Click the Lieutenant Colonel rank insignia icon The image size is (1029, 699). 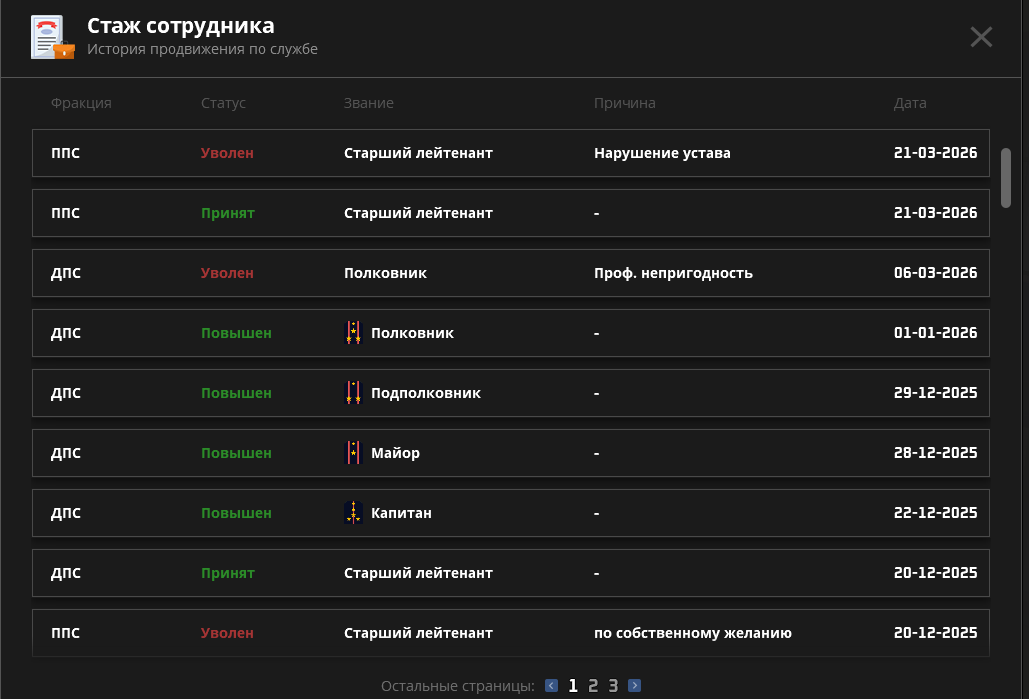[353, 393]
